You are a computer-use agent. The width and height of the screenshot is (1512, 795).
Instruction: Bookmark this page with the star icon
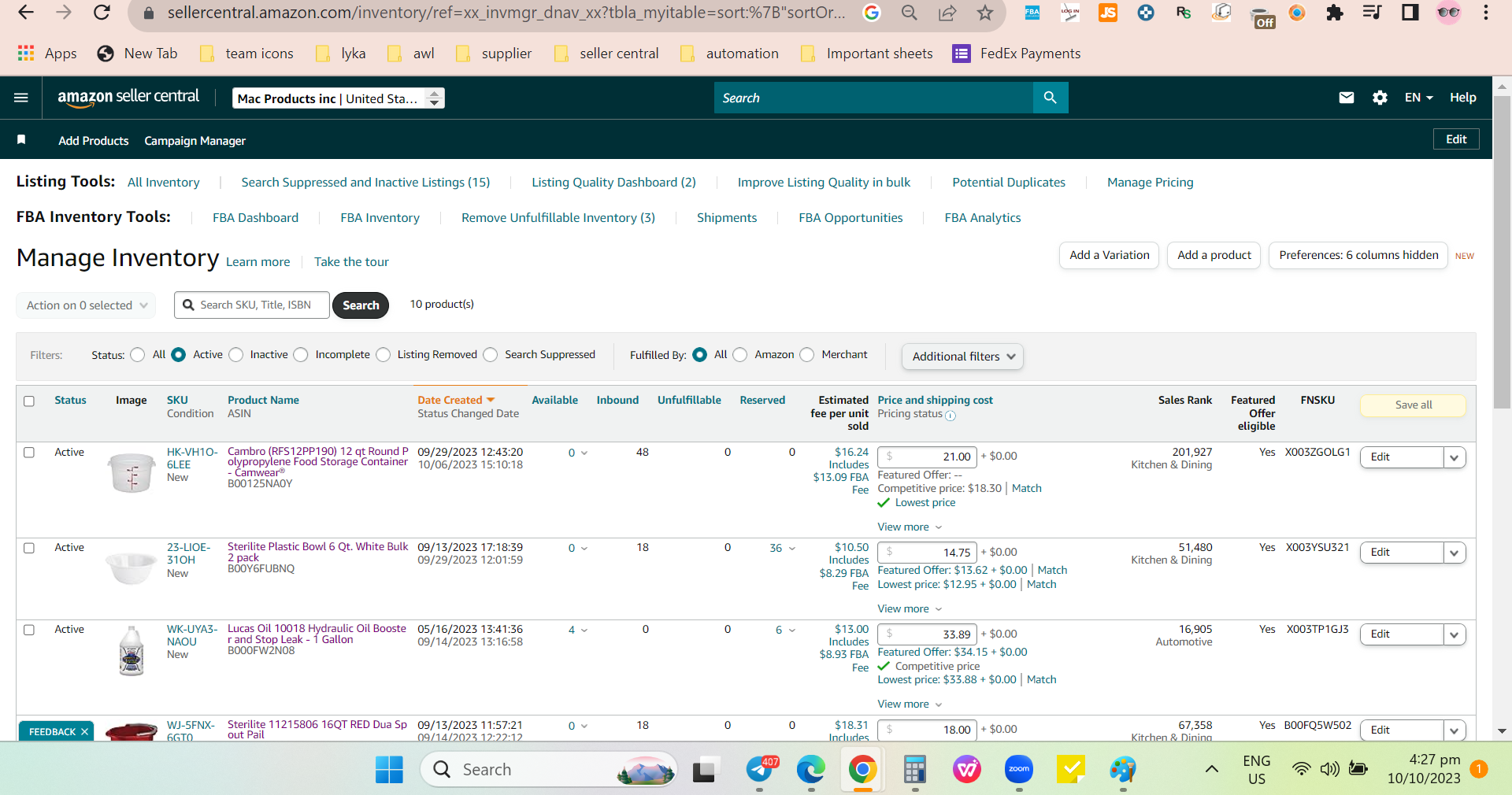pos(984,13)
